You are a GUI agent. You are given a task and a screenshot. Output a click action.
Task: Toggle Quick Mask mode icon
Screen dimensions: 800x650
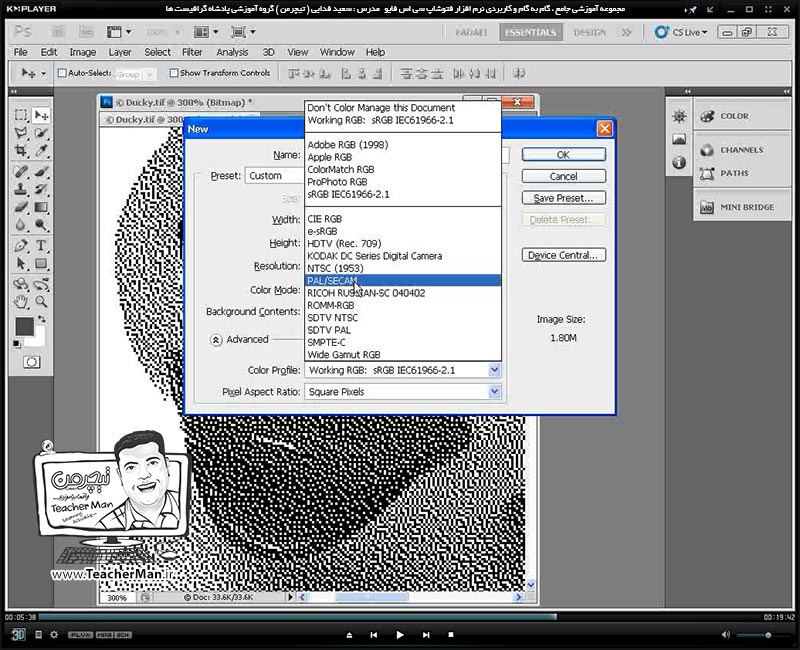31,362
